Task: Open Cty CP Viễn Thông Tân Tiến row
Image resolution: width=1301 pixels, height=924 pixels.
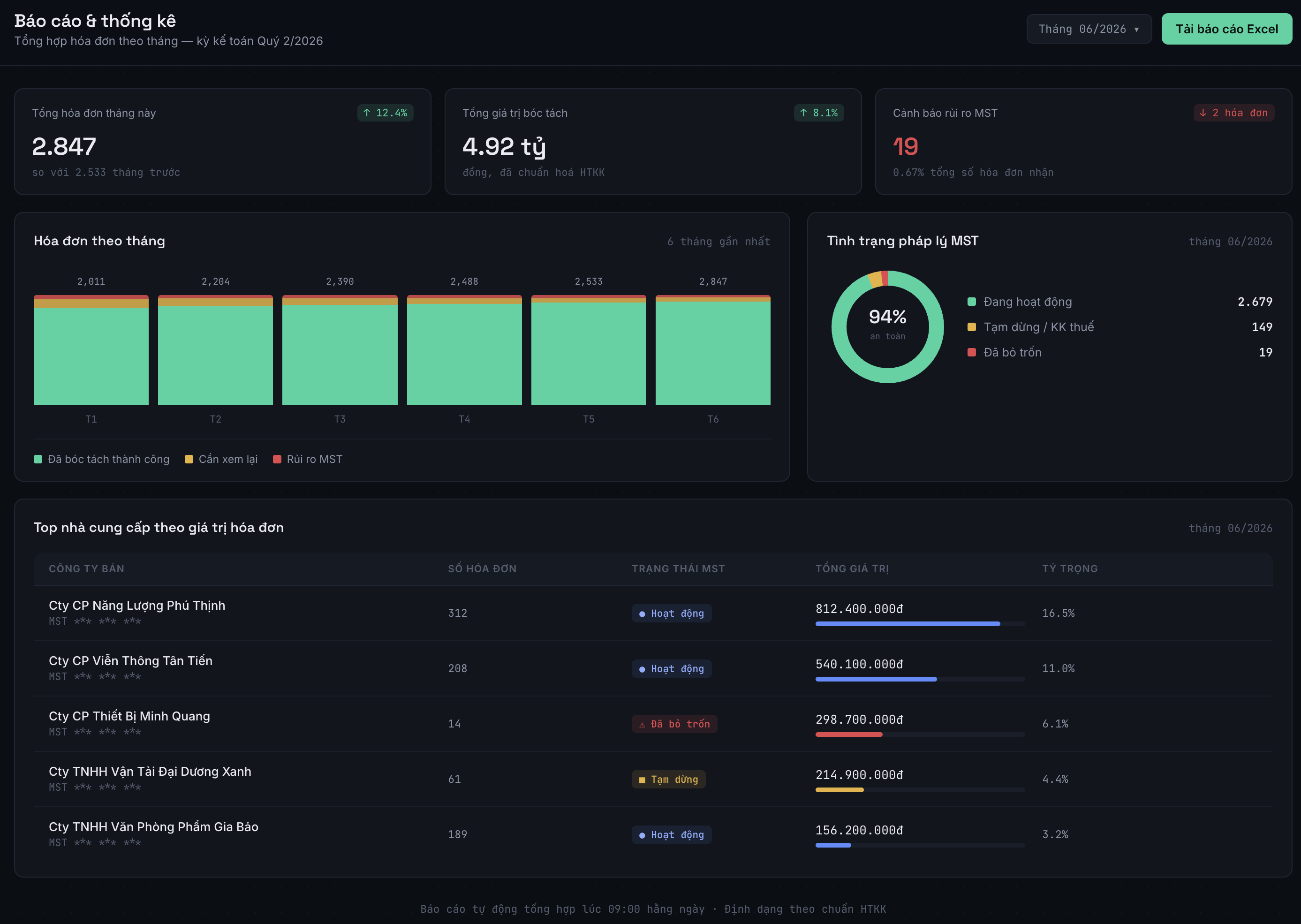Action: (653, 668)
